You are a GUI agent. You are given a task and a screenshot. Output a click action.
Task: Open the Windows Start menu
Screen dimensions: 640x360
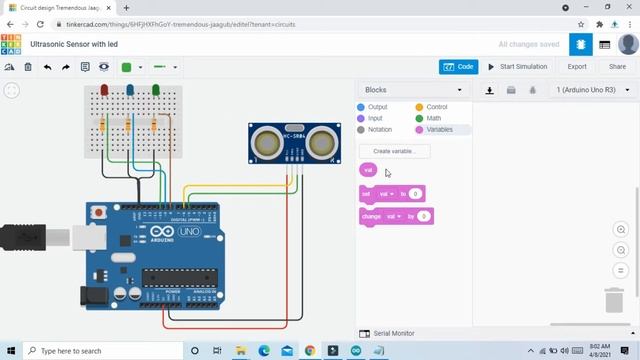pos(11,351)
